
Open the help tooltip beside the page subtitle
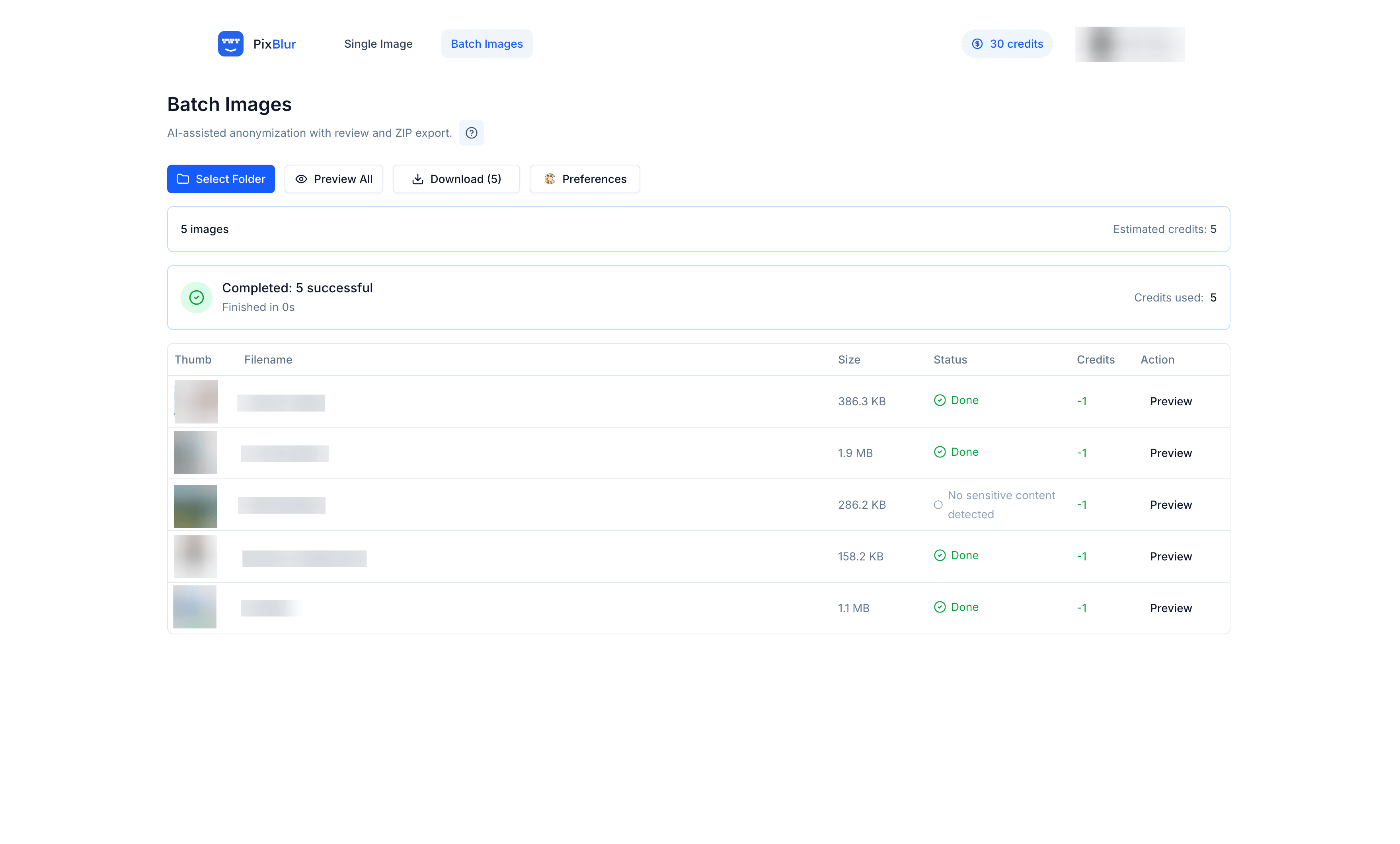pos(472,133)
